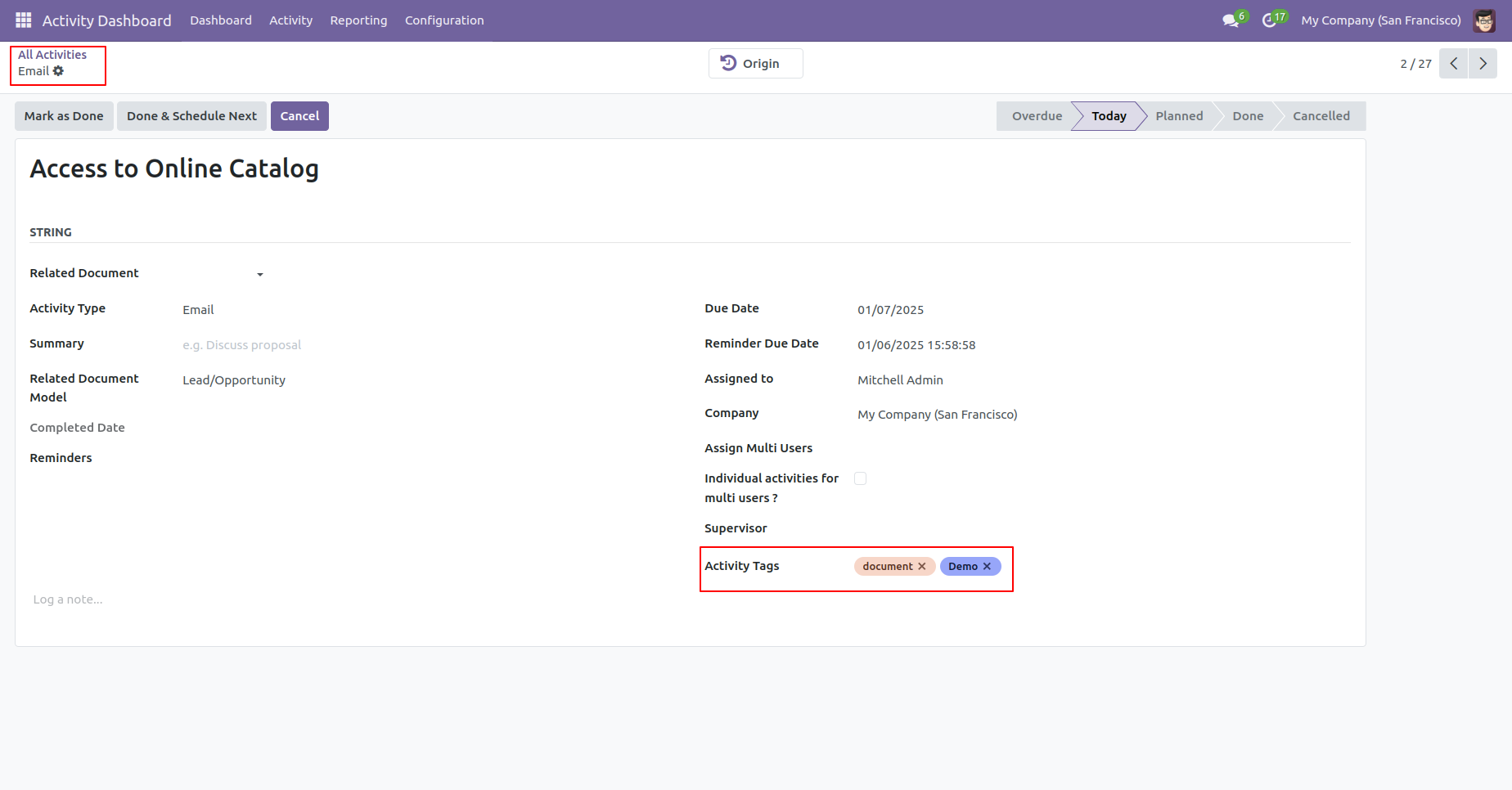The height and width of the screenshot is (790, 1512).
Task: Remove the document tag
Action: coord(922,566)
